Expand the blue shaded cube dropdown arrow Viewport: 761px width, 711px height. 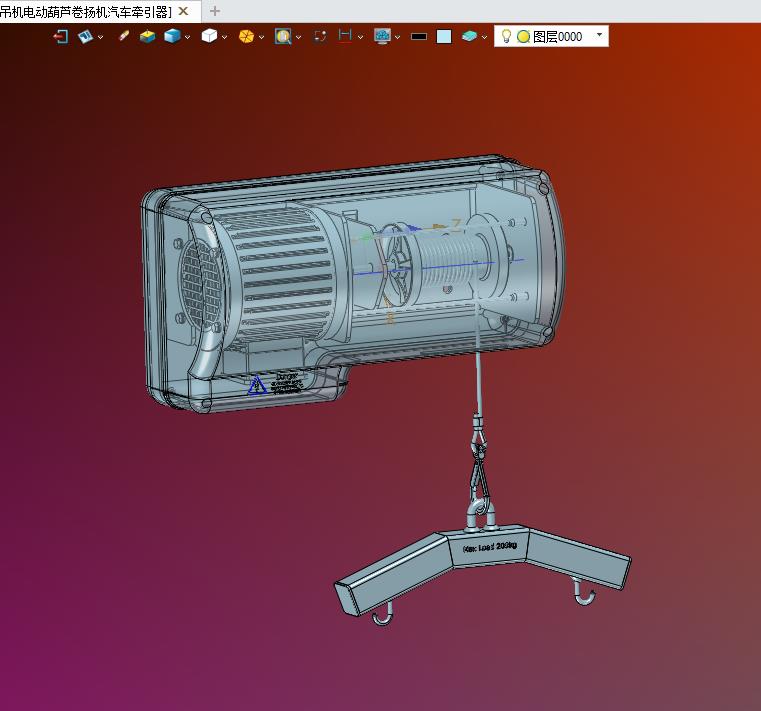pyautogui.click(x=188, y=37)
